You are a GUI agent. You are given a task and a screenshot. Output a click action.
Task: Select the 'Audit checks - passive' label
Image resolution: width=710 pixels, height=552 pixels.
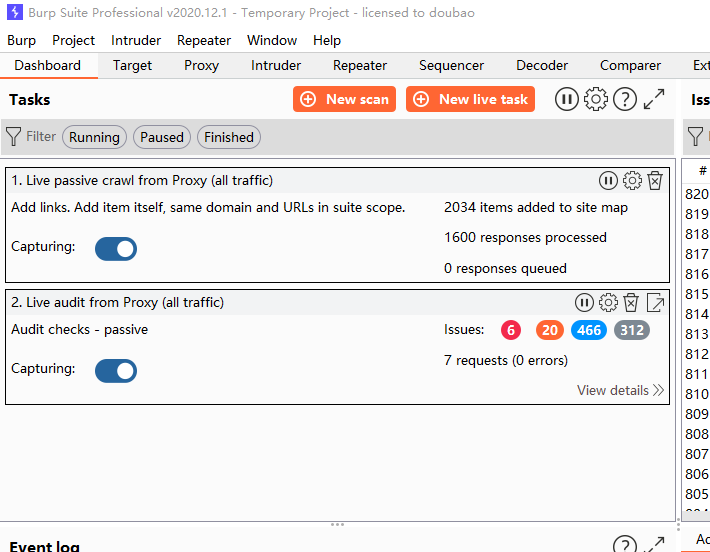tap(79, 330)
